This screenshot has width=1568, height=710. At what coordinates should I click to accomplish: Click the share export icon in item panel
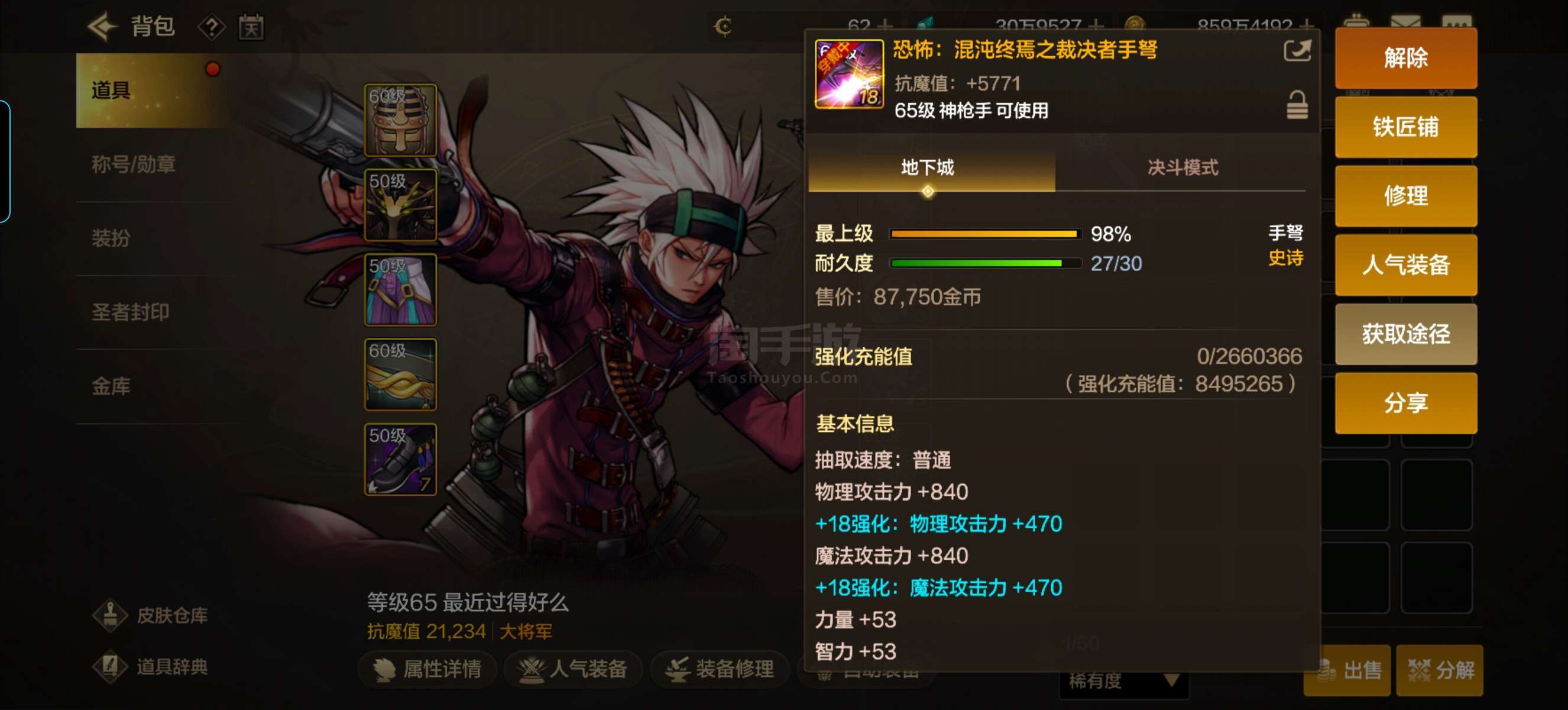pos(1297,50)
